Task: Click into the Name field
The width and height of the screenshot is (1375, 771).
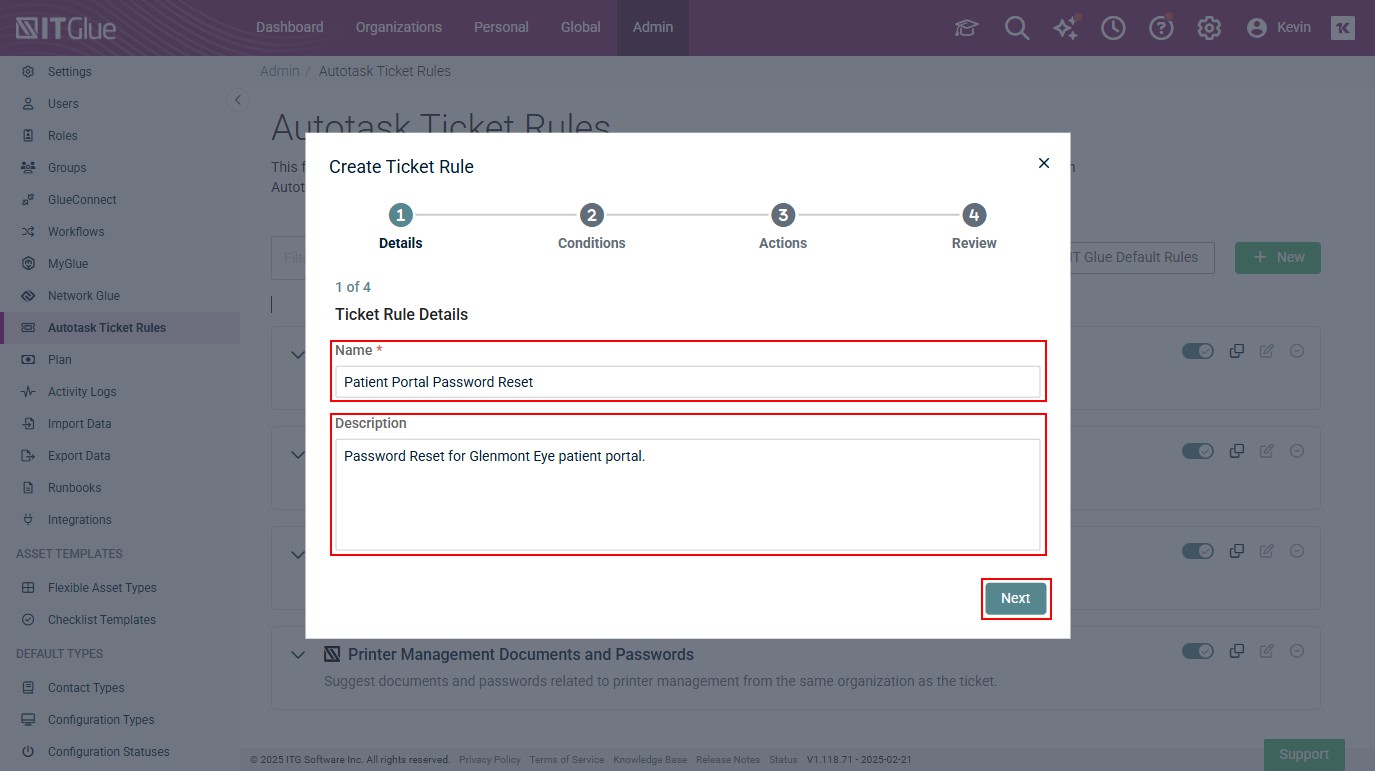Action: pyautogui.click(x=688, y=382)
